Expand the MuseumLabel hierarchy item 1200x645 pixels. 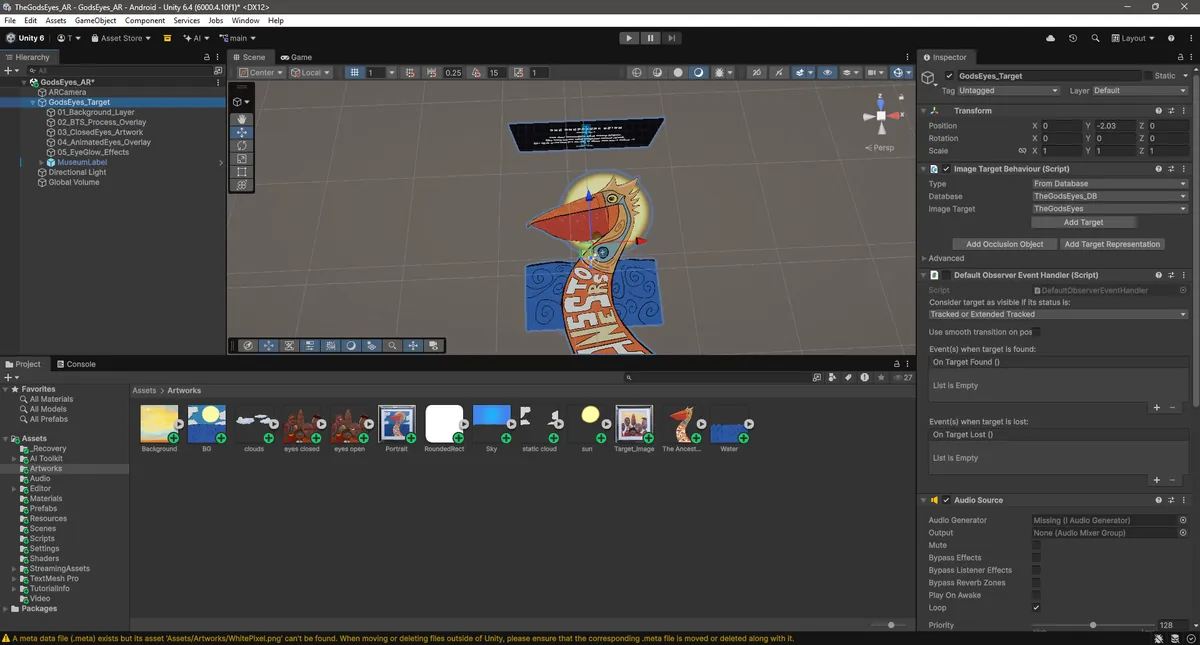pyautogui.click(x=42, y=162)
